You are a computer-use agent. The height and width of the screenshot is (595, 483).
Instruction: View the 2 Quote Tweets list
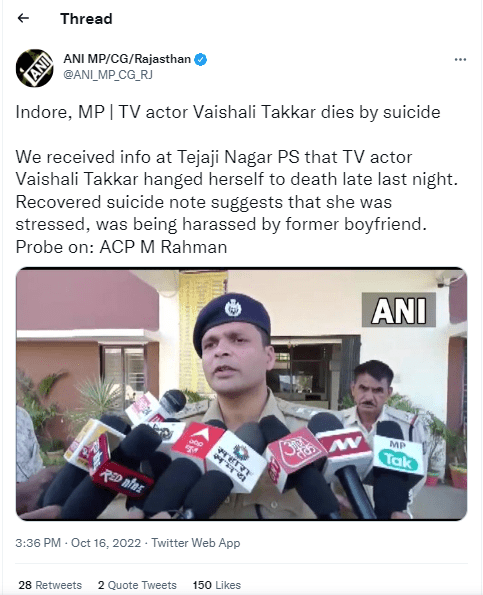137,585
